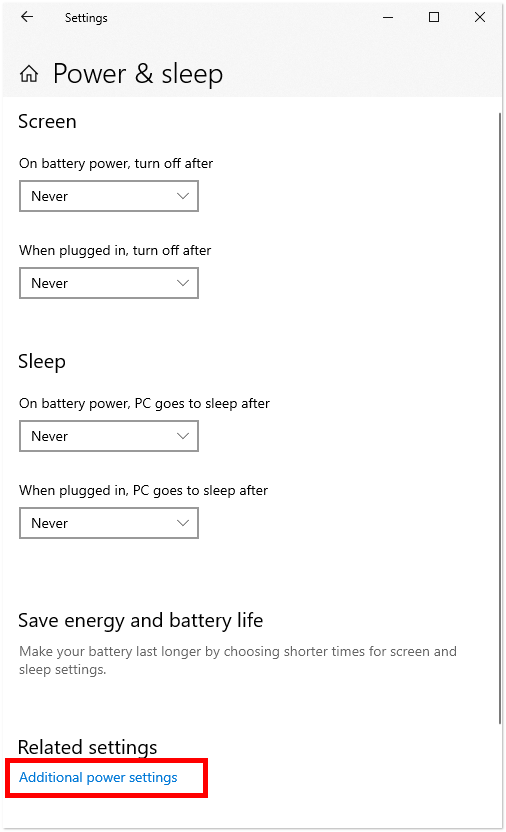Image resolution: width=506 pixels, height=832 pixels.
Task: Go back using the arrow icon
Action: click(27, 17)
